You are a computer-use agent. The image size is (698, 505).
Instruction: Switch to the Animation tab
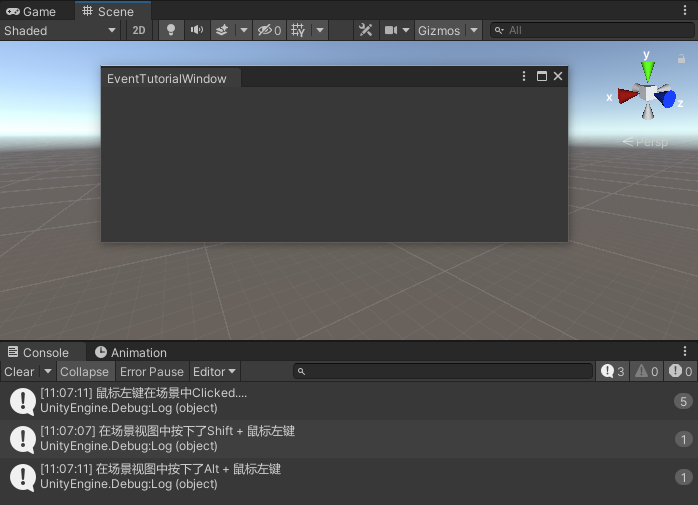click(131, 352)
